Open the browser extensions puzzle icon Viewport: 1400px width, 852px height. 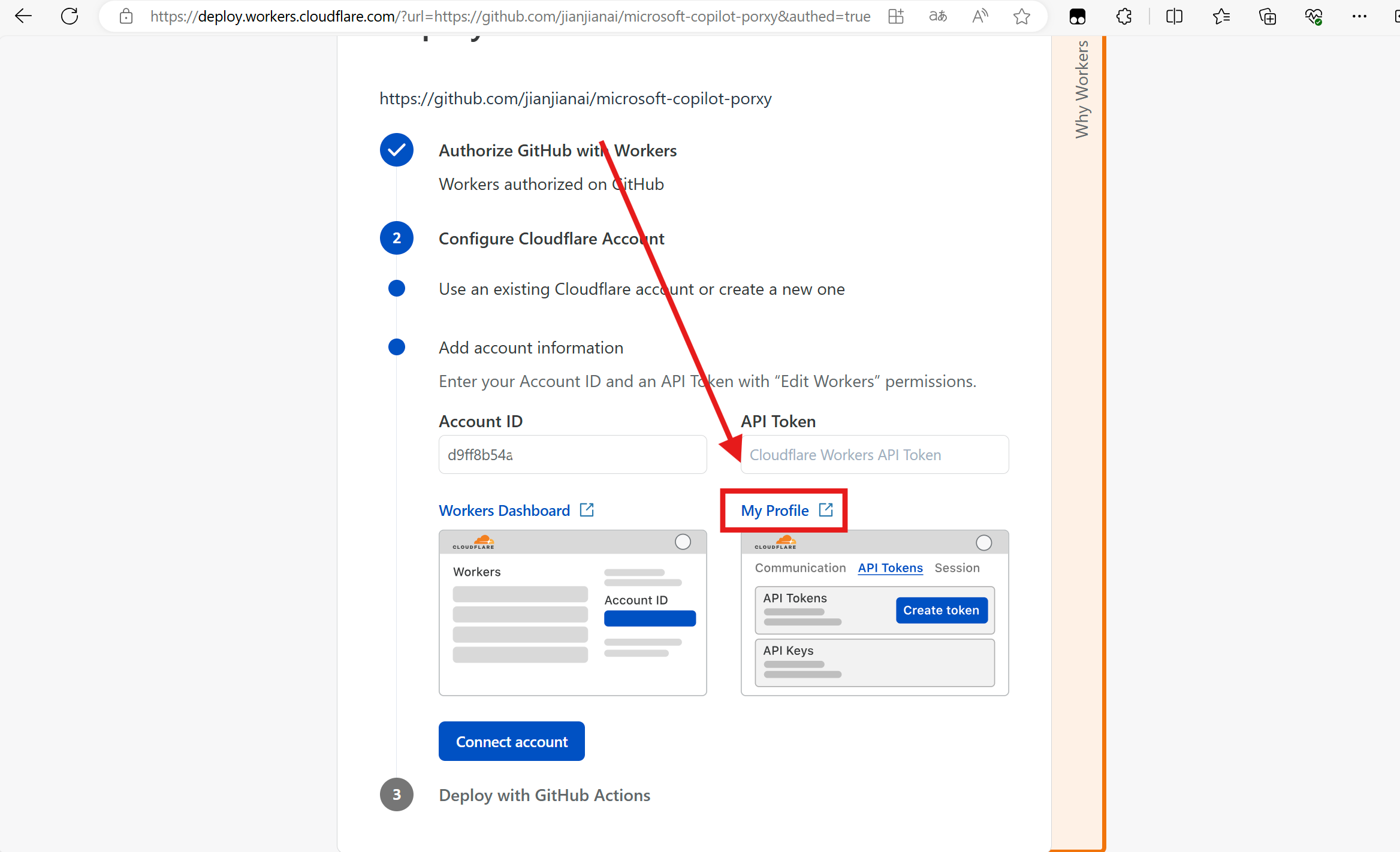click(1124, 16)
